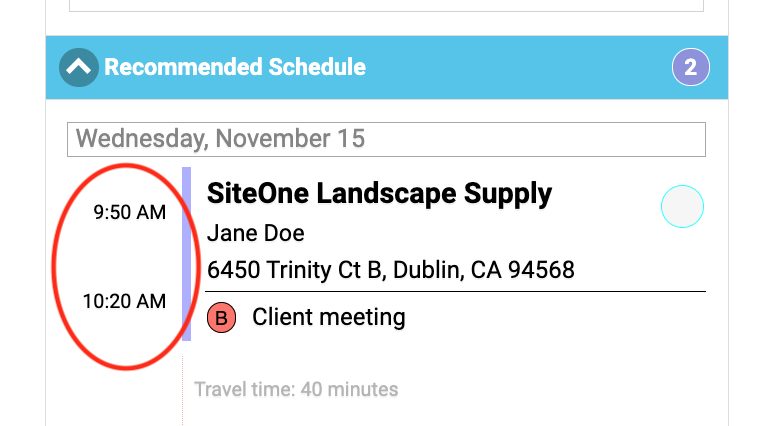Screen dimensions: 760x426
Task: Click the red circled time range annotation
Action: point(126,267)
